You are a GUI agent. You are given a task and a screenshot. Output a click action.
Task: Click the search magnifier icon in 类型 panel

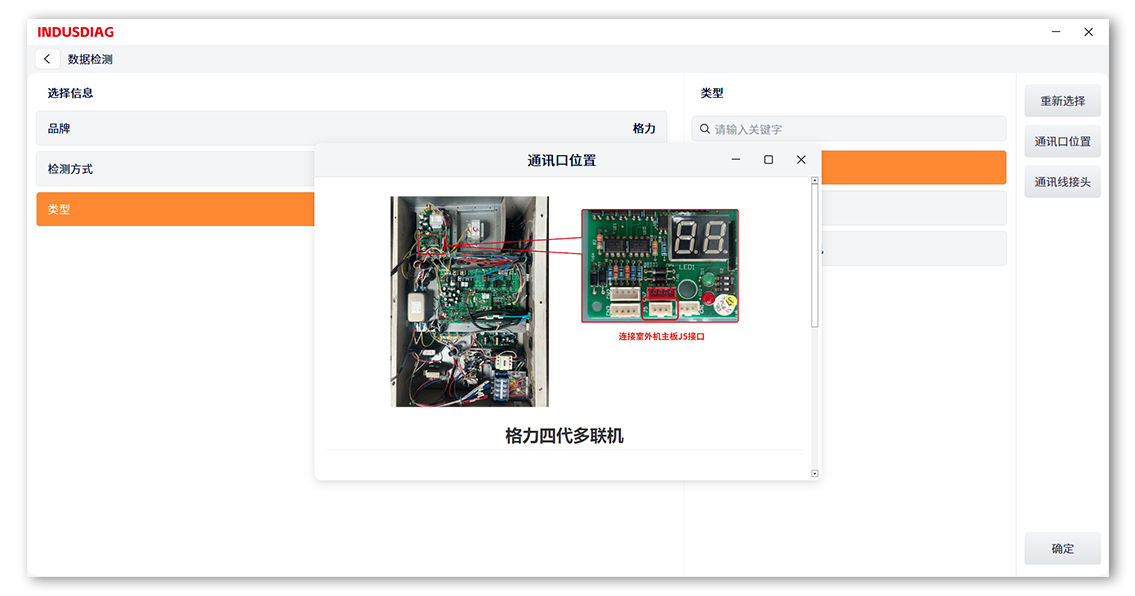(x=704, y=129)
